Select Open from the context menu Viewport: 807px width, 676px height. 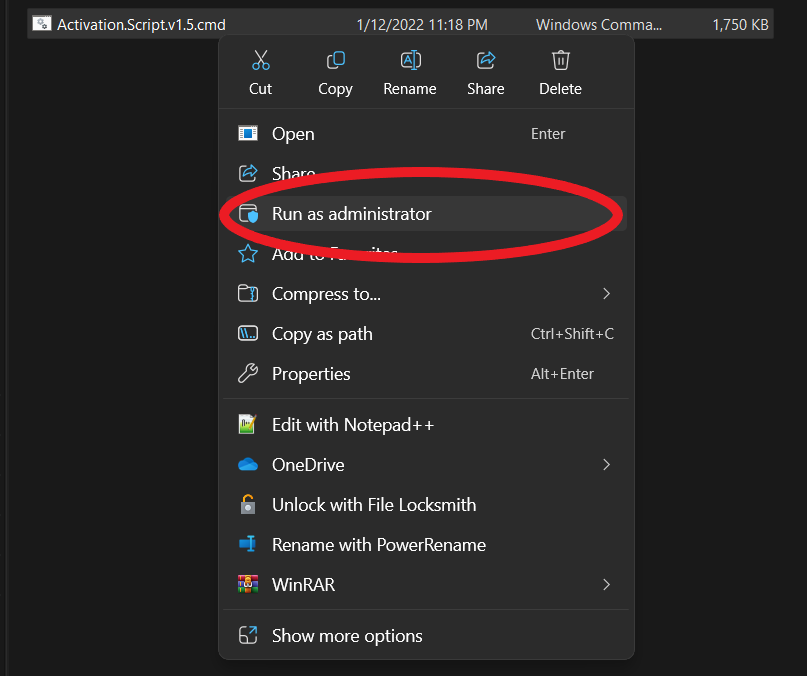click(293, 134)
